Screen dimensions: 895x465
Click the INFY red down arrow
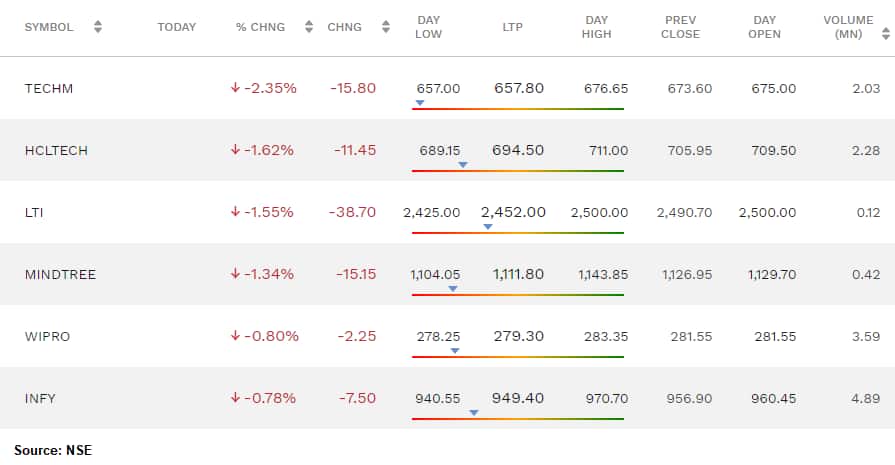[235, 398]
